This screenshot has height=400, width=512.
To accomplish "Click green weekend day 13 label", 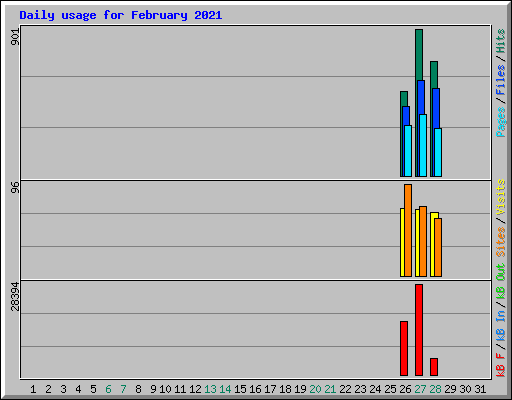I will [210, 389].
